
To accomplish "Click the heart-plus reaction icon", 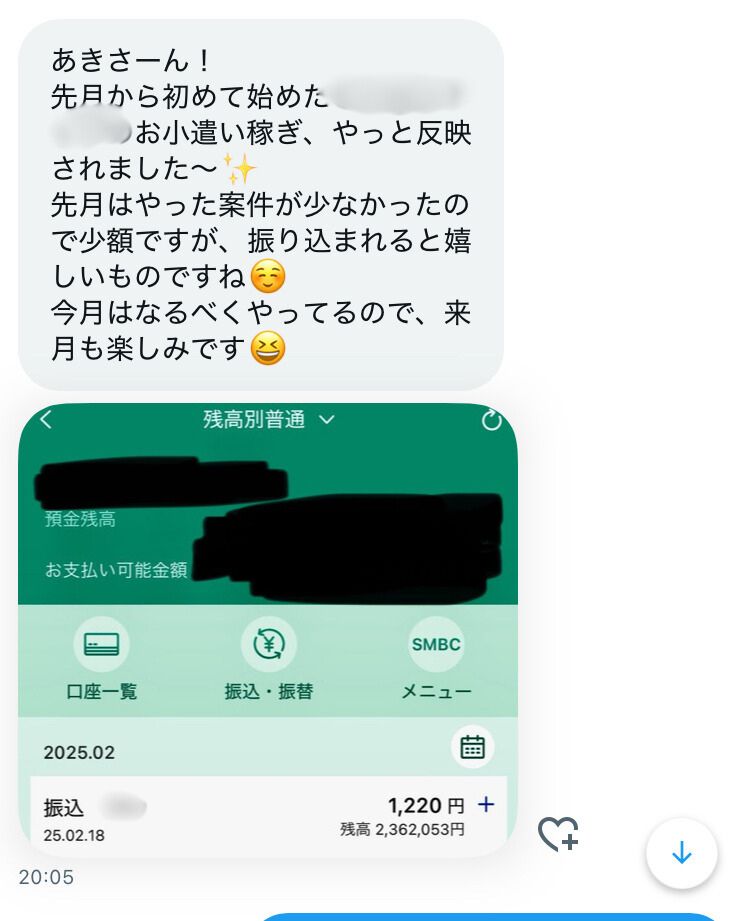I will point(558,833).
